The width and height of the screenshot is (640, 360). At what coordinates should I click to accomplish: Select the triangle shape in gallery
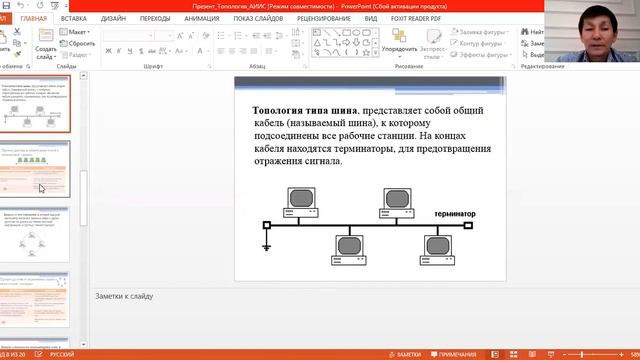pyautogui.click(x=317, y=42)
